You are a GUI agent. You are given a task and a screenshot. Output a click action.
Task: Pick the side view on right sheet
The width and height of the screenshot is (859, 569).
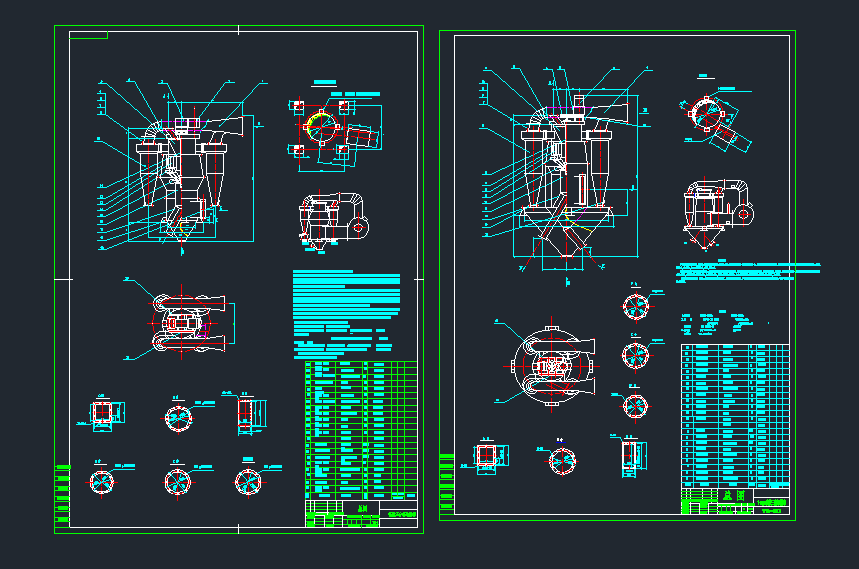(714, 208)
